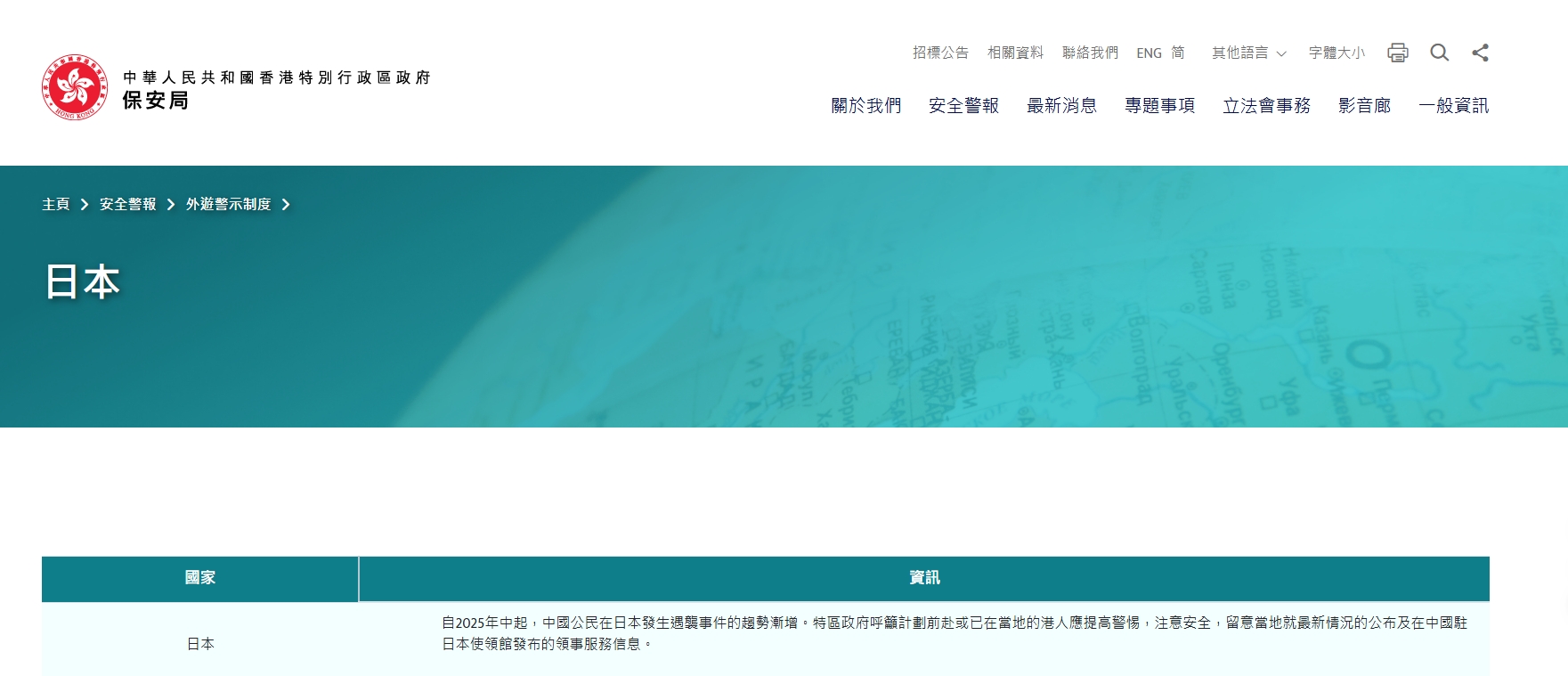Open the 立法會事務 menu

pos(1266,106)
